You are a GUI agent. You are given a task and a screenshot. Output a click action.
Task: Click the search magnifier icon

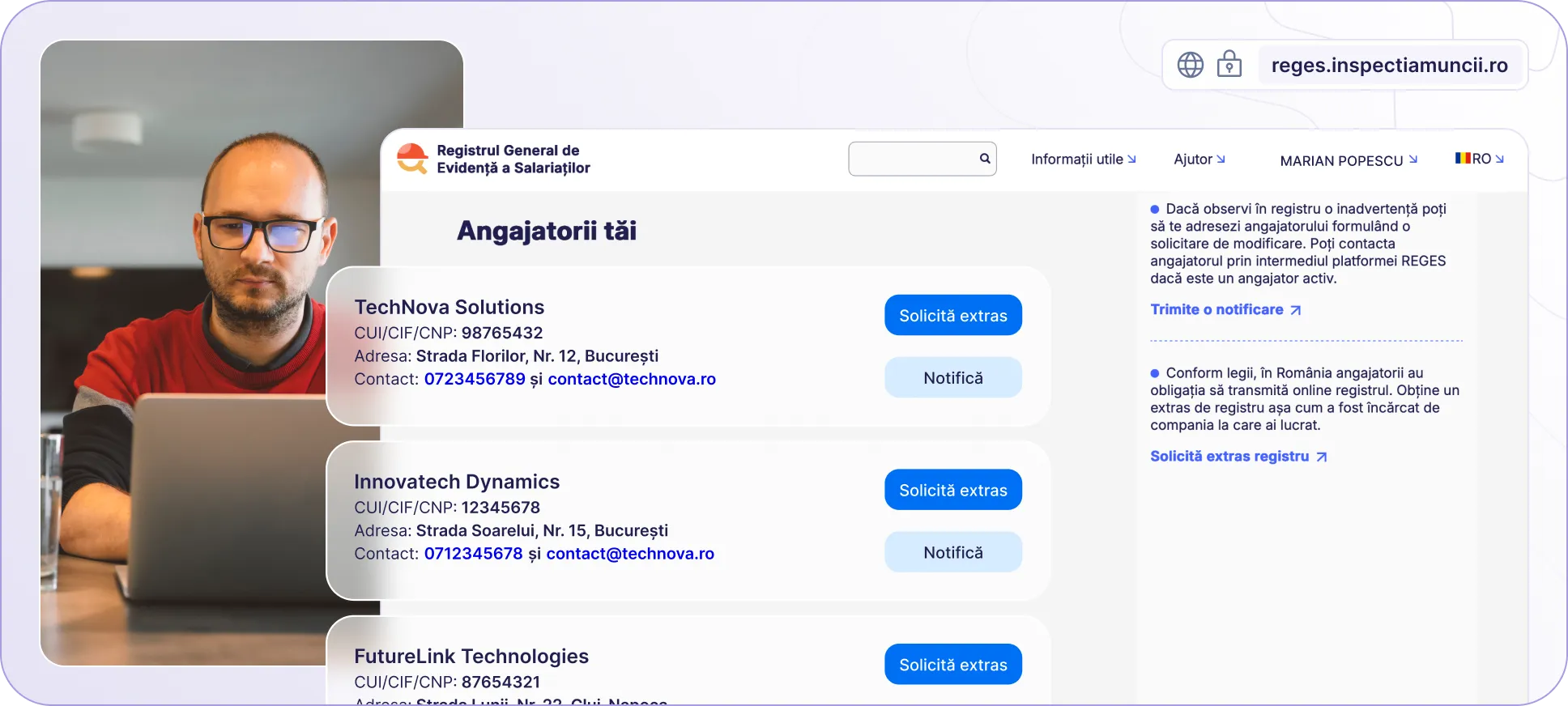(x=985, y=159)
